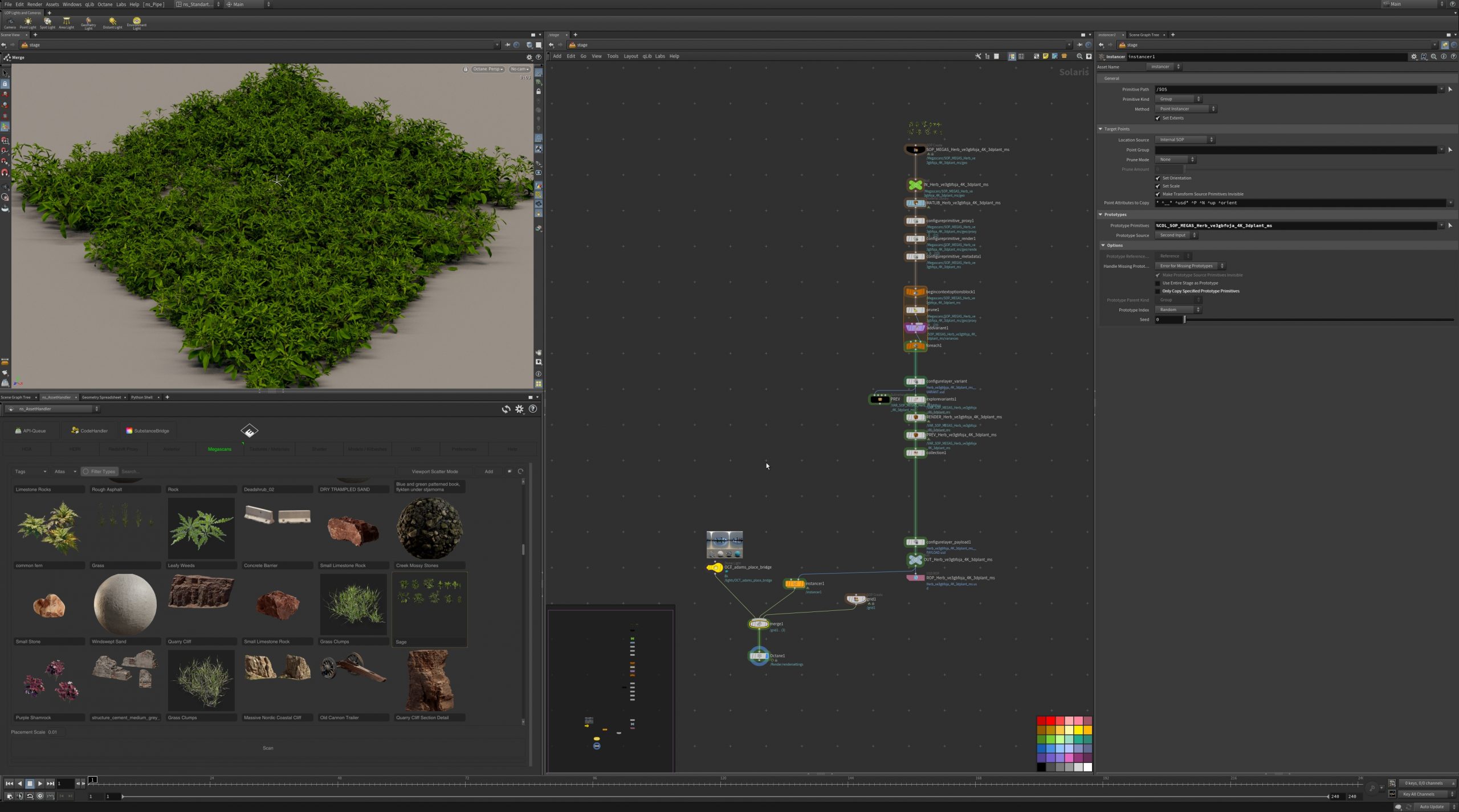
Task: Click the asset handler refresh icon
Action: click(506, 409)
